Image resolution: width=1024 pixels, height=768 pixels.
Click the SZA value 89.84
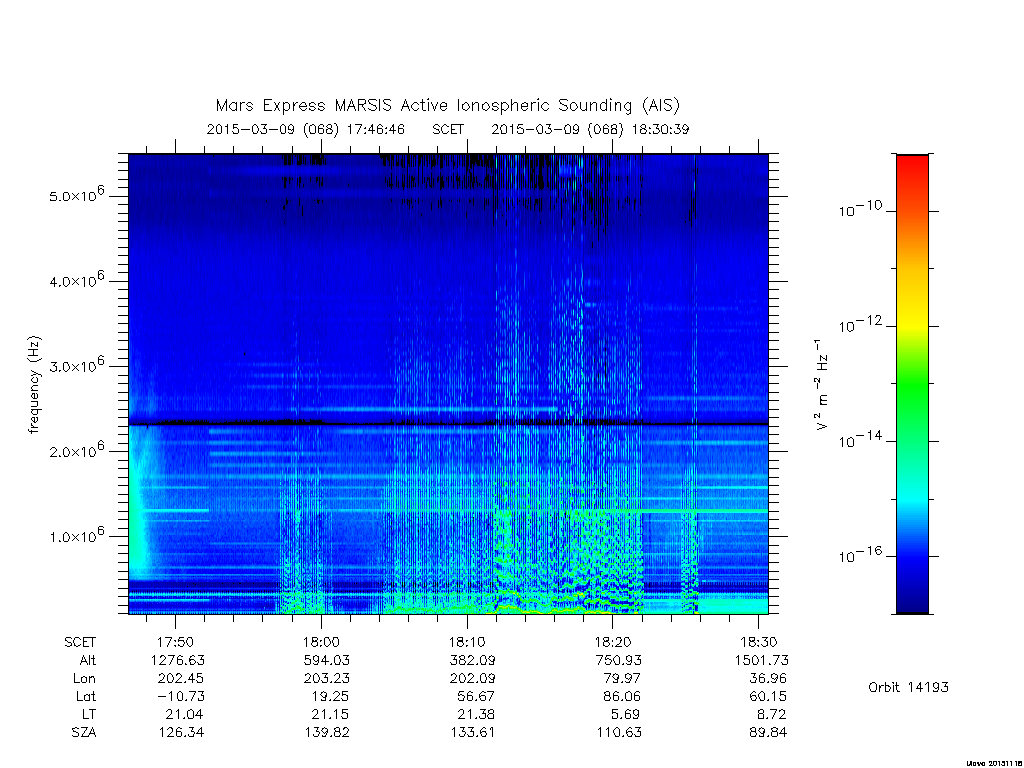click(768, 733)
